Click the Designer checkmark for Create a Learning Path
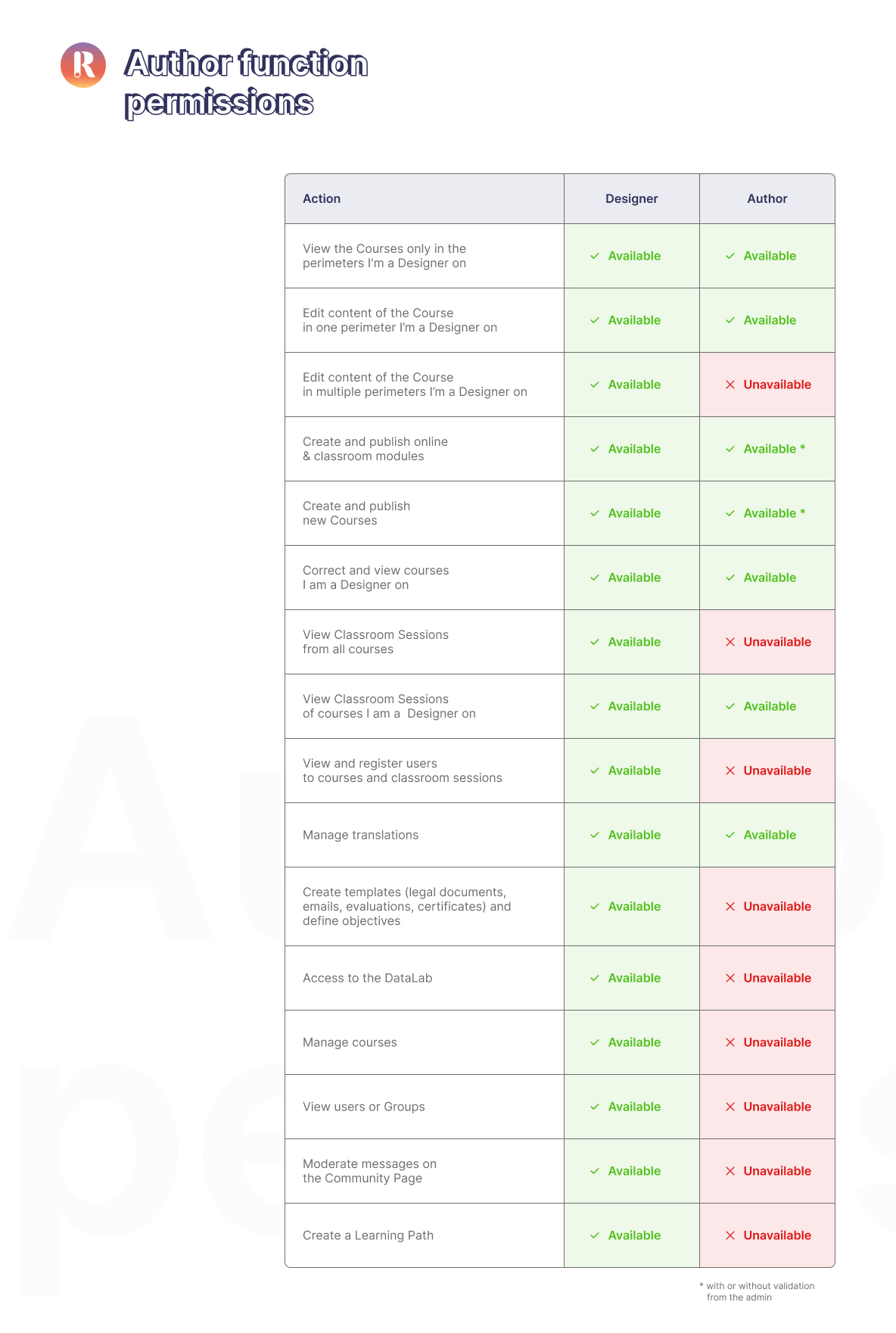The image size is (896, 1333). pos(595,1235)
